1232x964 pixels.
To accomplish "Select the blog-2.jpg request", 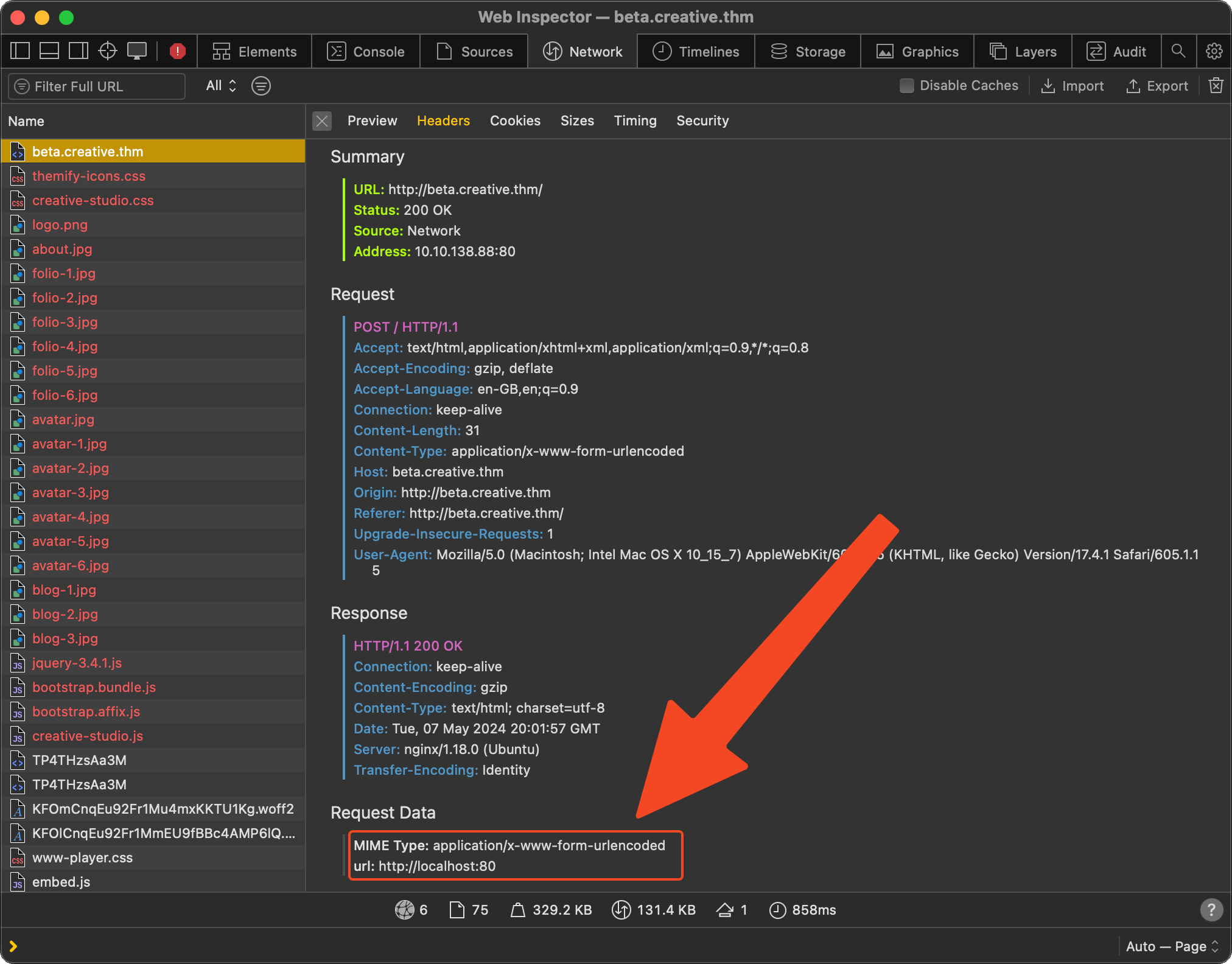I will click(x=153, y=614).
